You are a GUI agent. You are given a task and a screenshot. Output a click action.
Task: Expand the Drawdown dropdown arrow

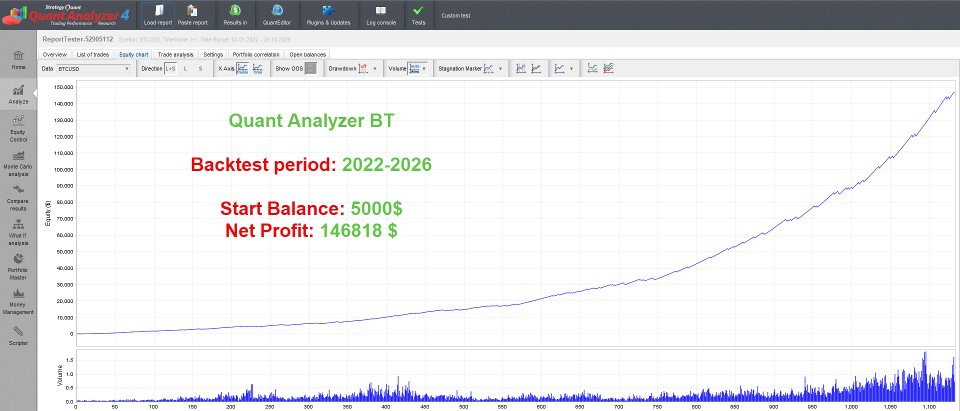[x=375, y=69]
